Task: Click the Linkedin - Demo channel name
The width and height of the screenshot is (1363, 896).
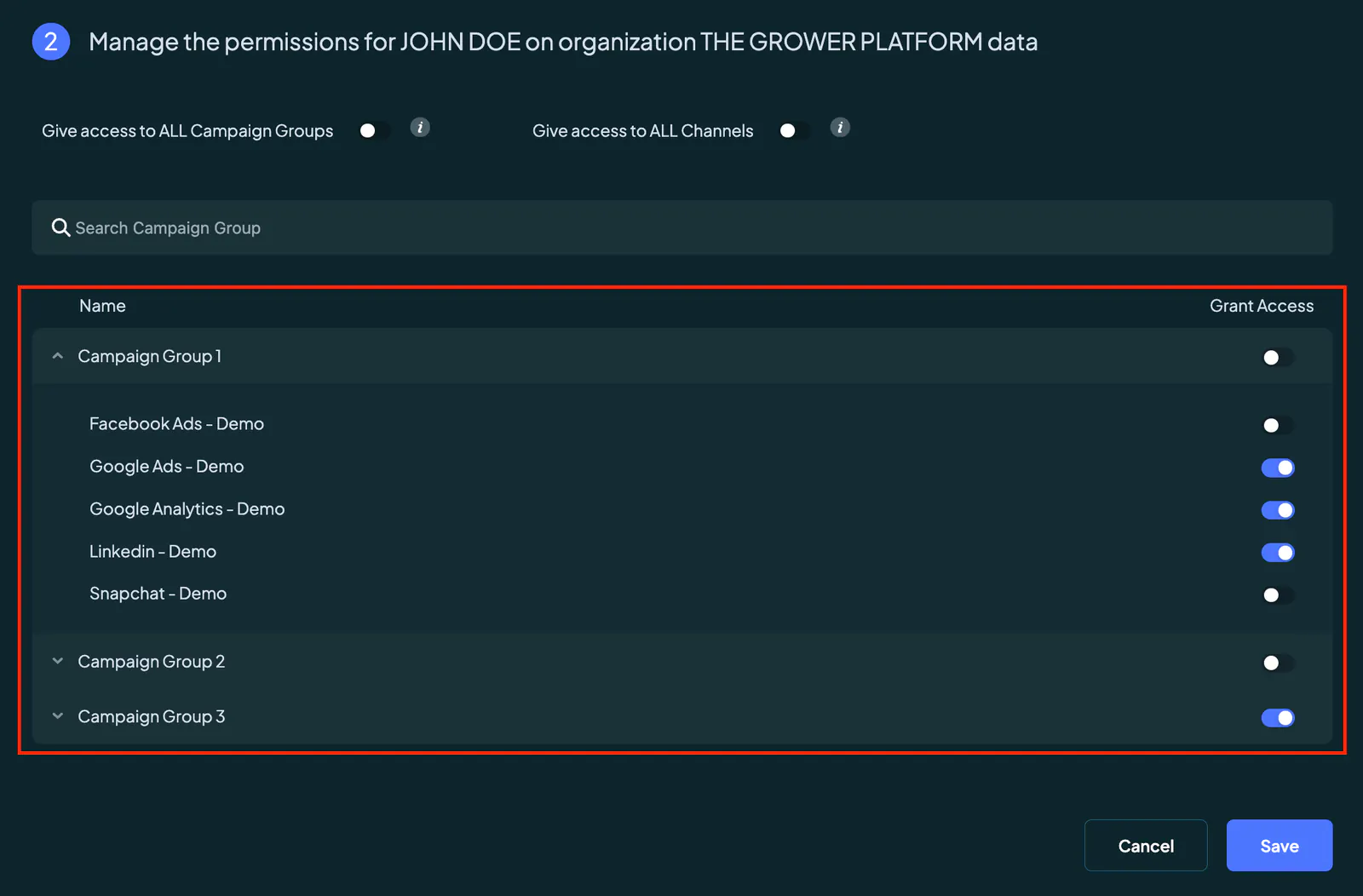Action: pos(152,551)
